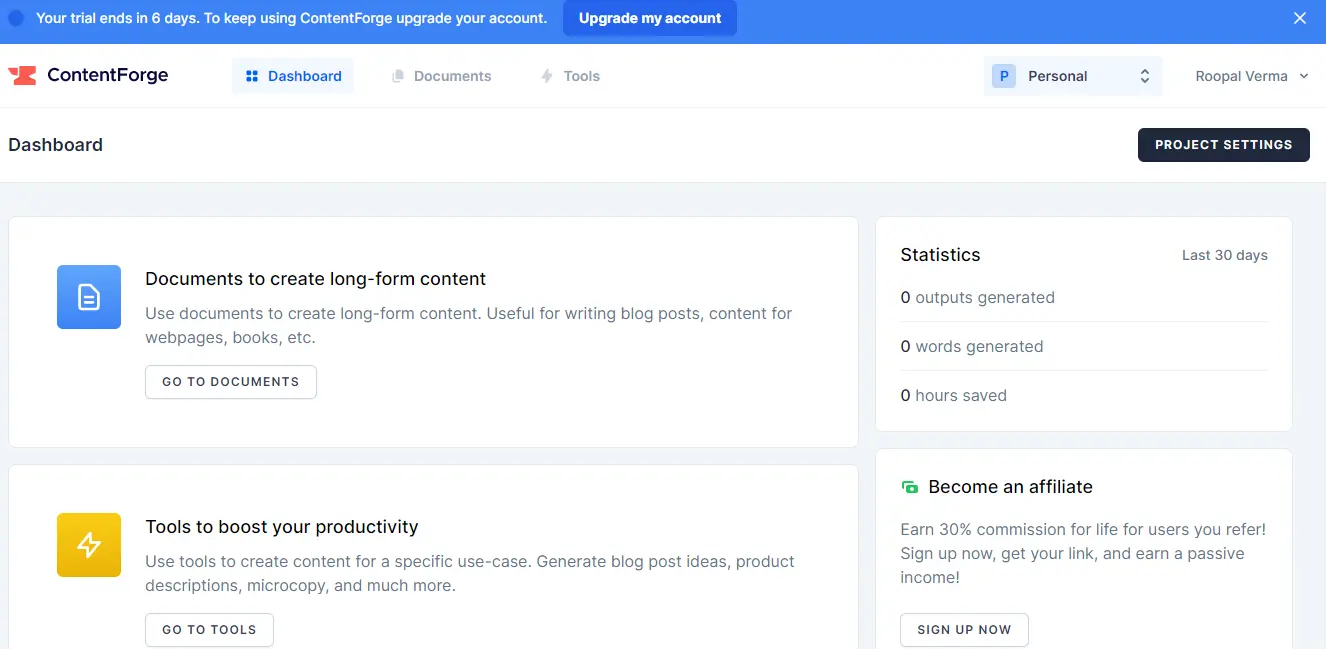Click the blue P project avatar
Viewport: 1326px width, 651px height.
click(1004, 76)
